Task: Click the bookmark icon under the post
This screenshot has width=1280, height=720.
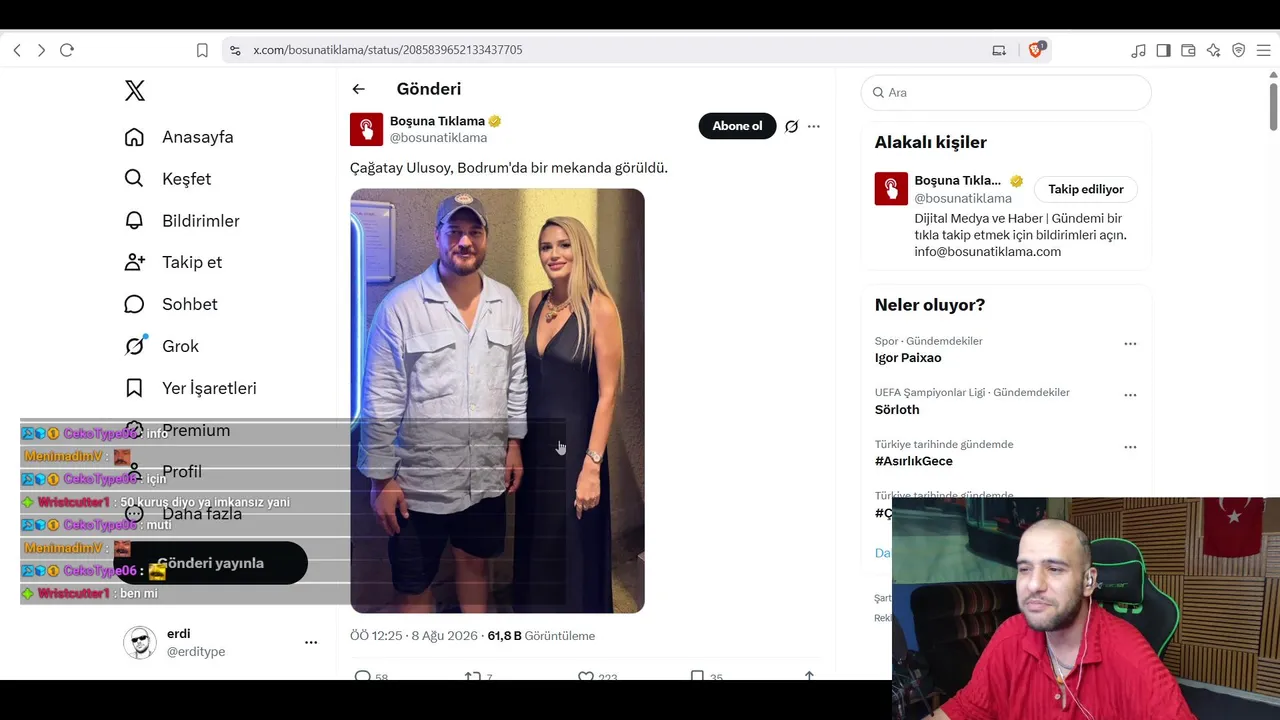Action: (x=697, y=677)
